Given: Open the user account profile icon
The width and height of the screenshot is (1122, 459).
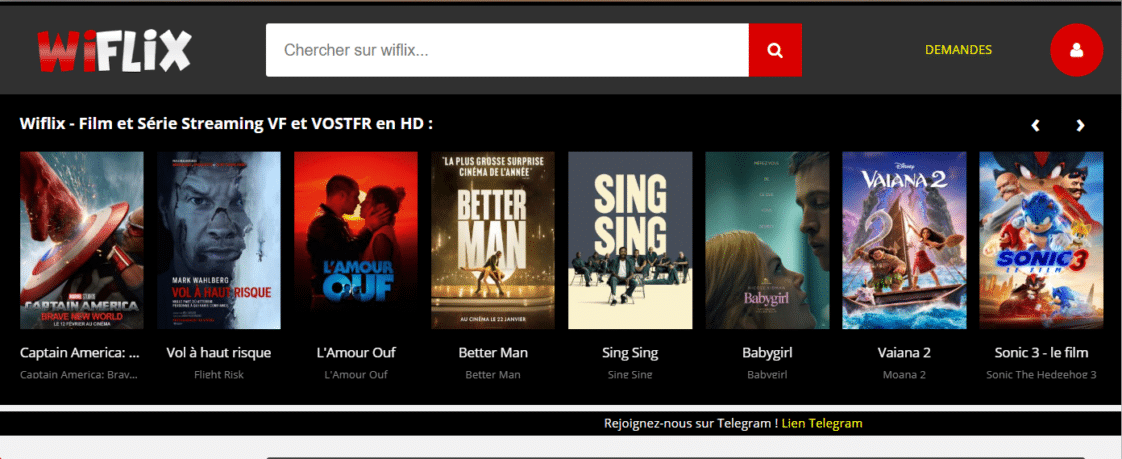Looking at the screenshot, I should coord(1076,50).
